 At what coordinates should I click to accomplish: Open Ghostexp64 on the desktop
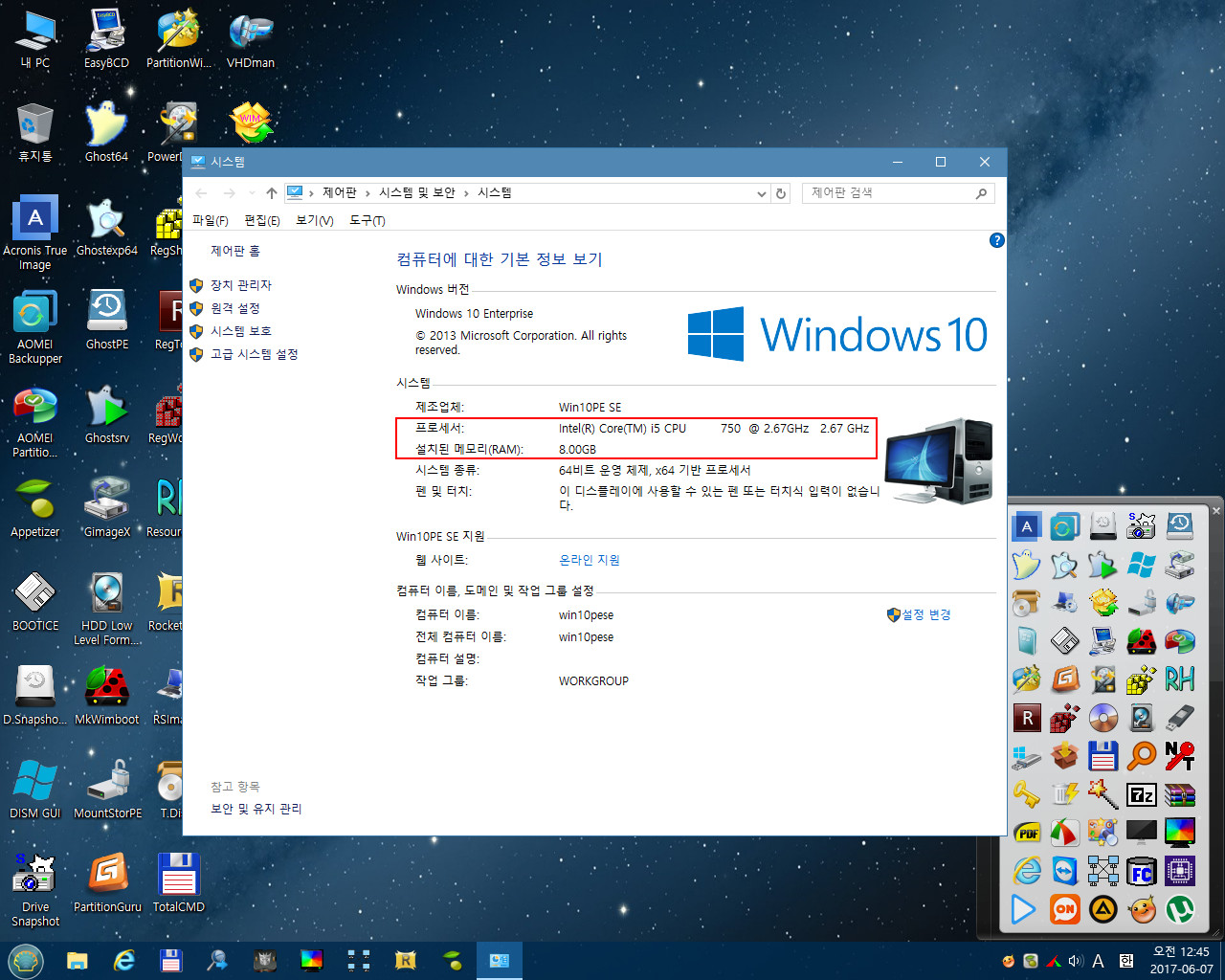click(106, 226)
